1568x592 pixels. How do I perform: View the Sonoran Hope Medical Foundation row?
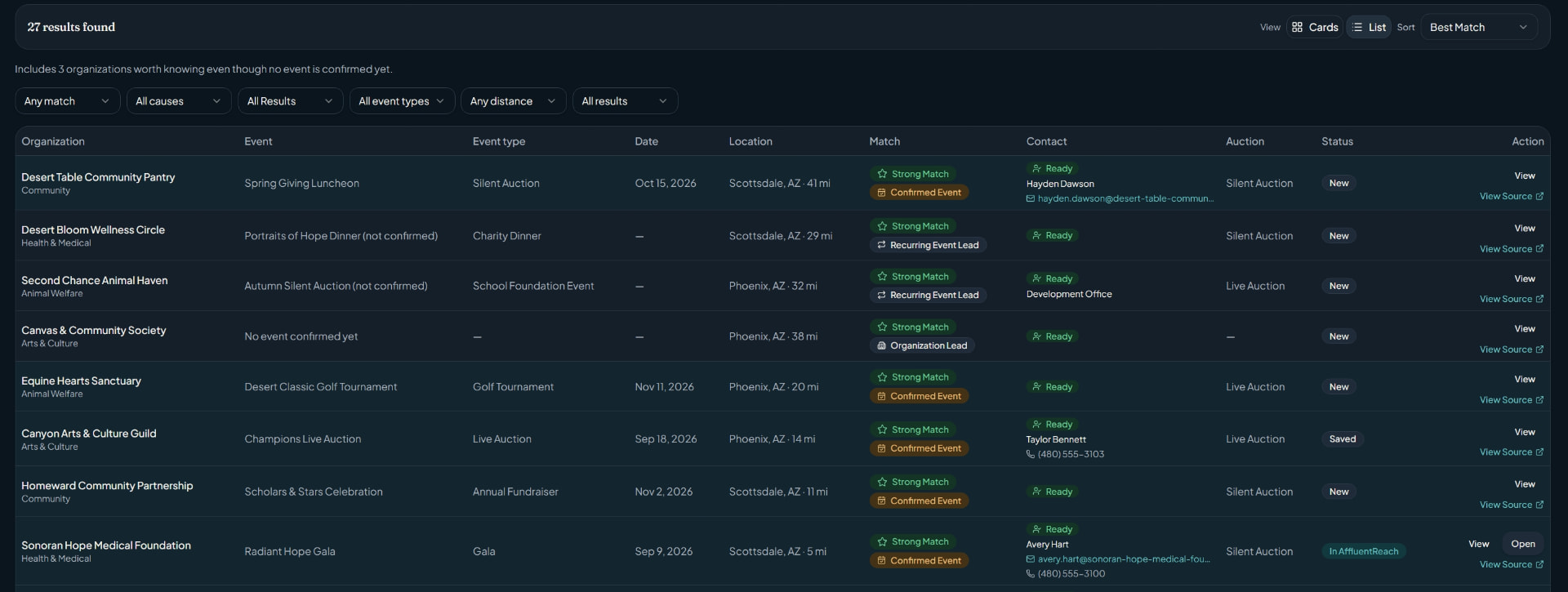(x=1478, y=544)
